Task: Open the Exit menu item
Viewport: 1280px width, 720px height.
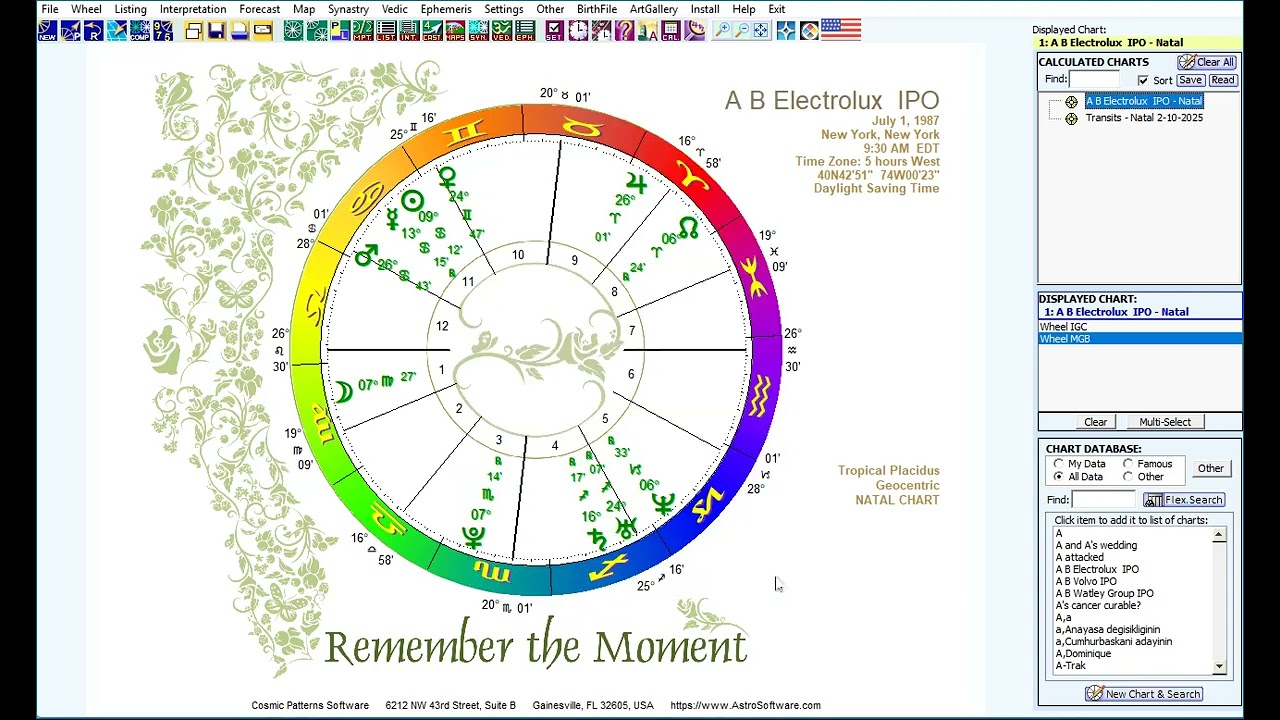Action: pos(776,9)
